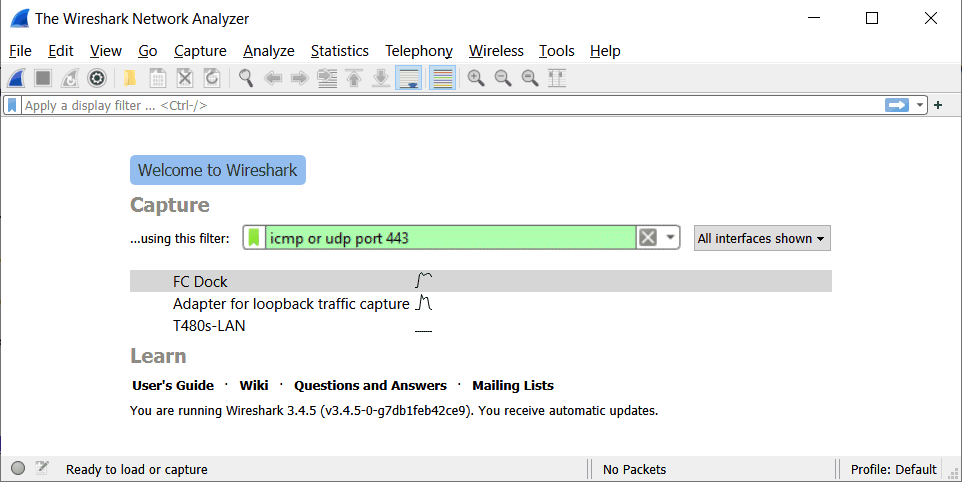Screen dimensions: 962x482
Task: Zoom in main window text
Action: (475, 78)
